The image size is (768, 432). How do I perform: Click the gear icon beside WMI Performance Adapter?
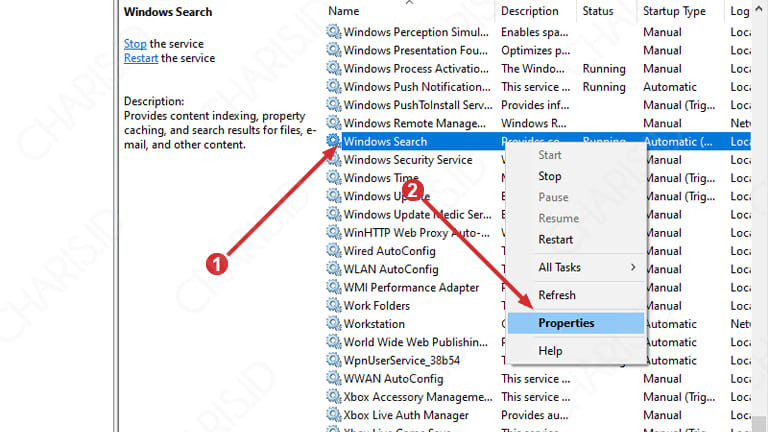coord(334,287)
